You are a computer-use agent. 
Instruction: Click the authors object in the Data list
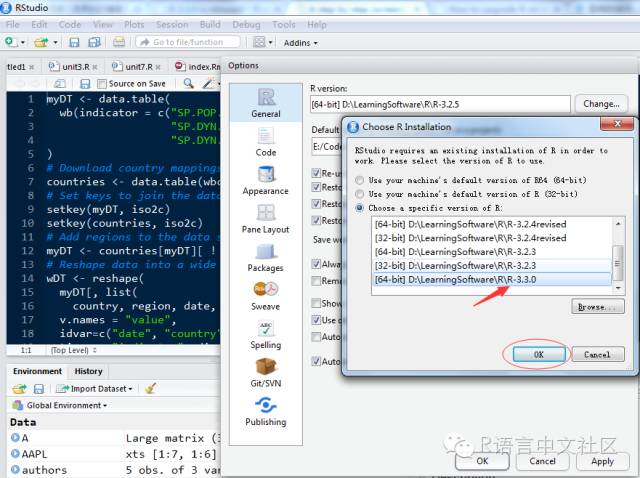click(44, 470)
